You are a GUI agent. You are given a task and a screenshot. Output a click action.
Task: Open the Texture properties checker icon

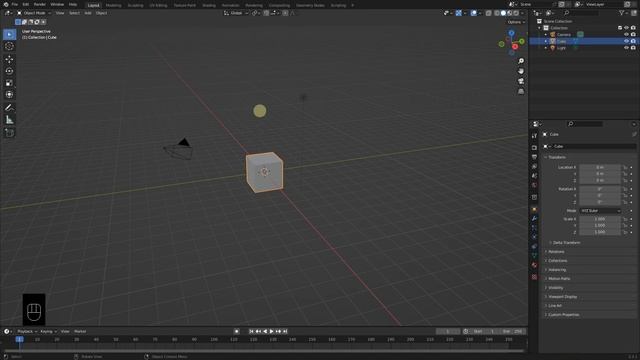(x=534, y=277)
